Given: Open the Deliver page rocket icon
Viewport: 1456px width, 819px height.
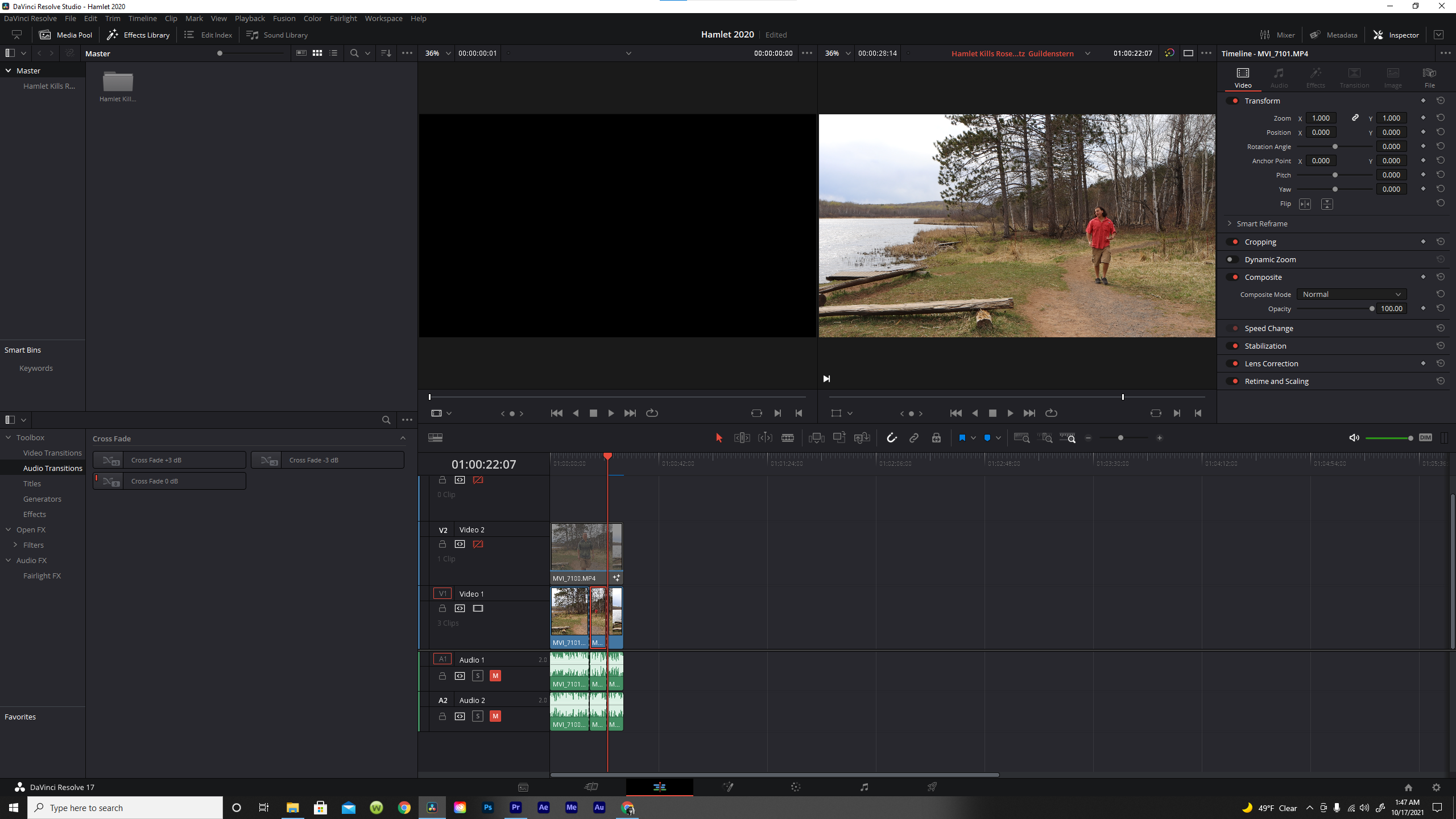Looking at the screenshot, I should pos(932,787).
